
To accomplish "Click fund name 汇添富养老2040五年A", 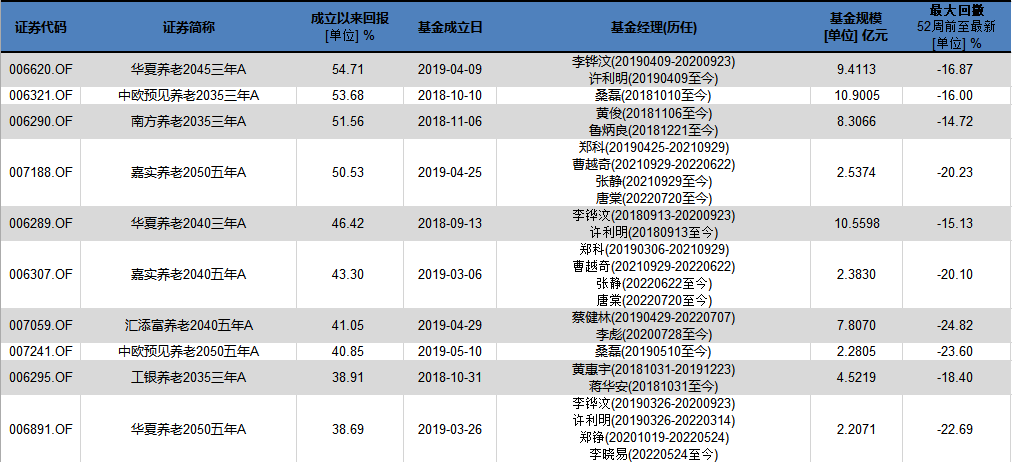I will tap(188, 326).
